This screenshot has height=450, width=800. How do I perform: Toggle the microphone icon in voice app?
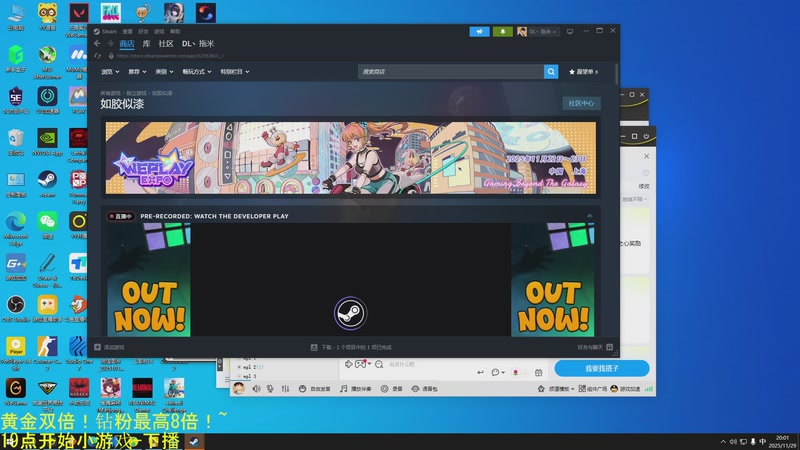point(270,389)
